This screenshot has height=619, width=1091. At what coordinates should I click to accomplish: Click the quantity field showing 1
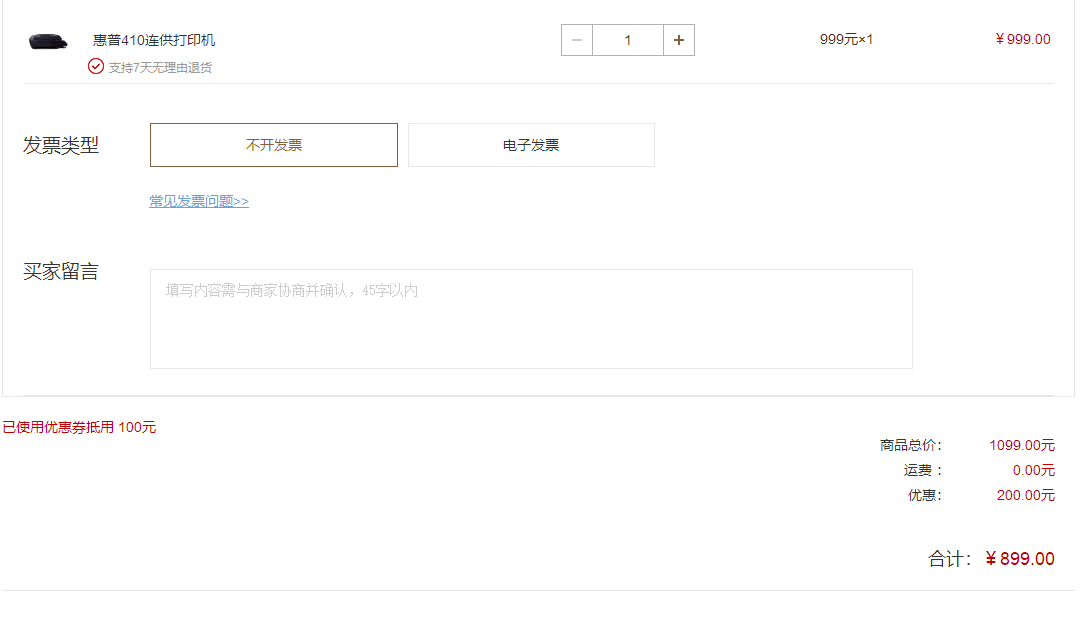pos(628,40)
